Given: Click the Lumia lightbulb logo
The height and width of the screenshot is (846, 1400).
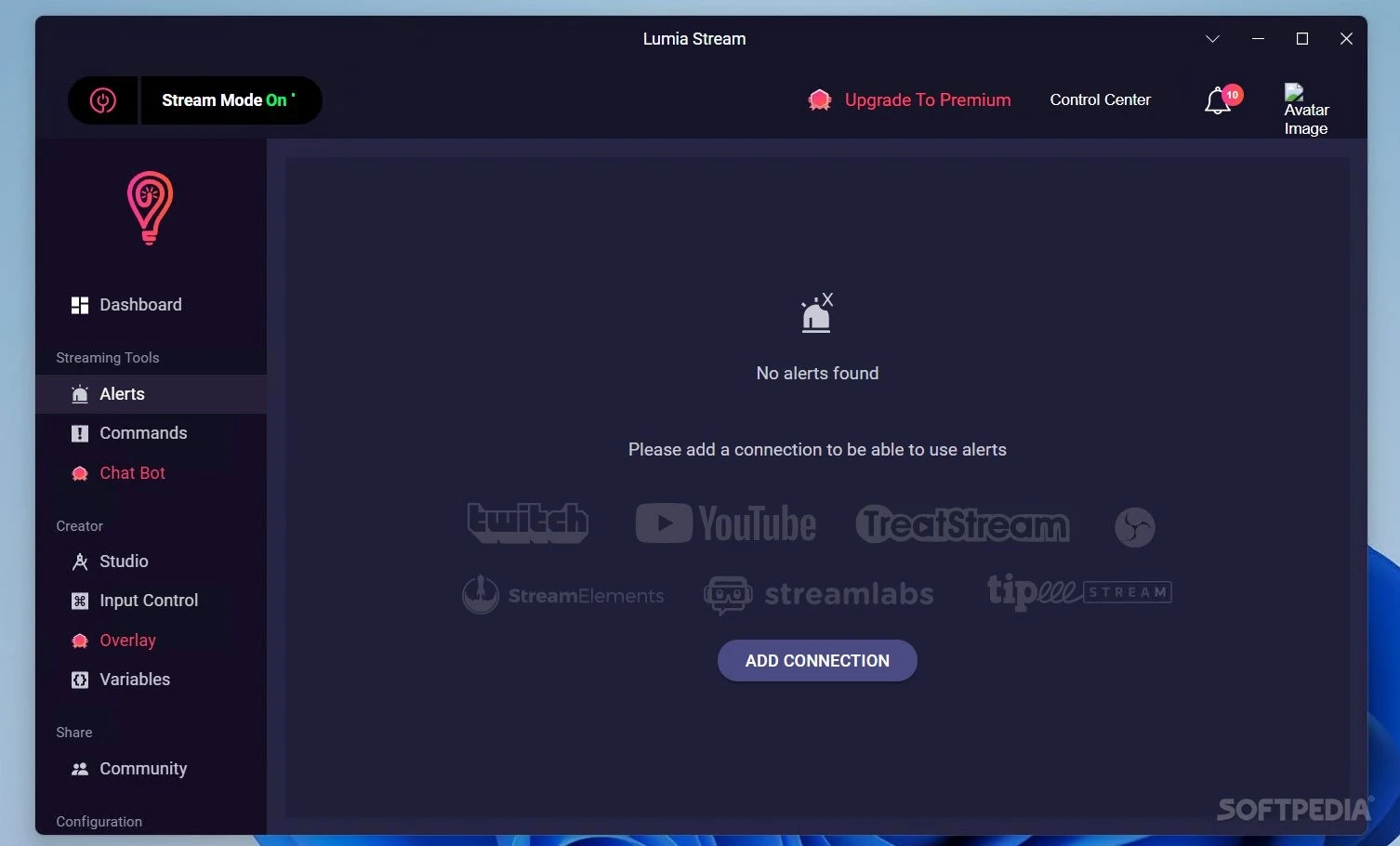Looking at the screenshot, I should (x=150, y=208).
